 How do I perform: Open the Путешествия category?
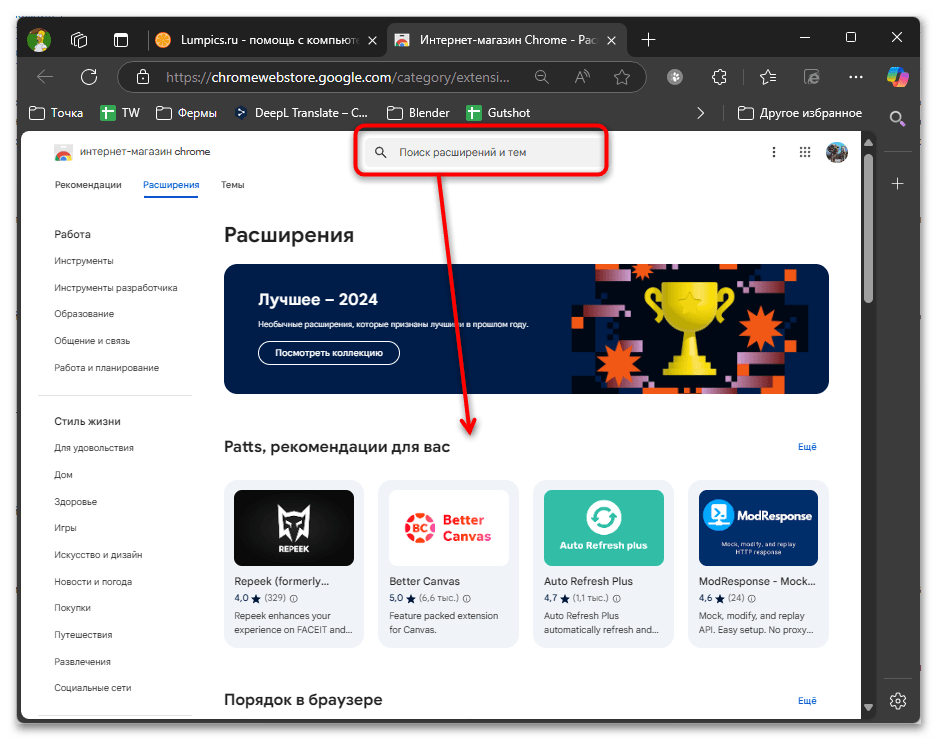(x=83, y=635)
